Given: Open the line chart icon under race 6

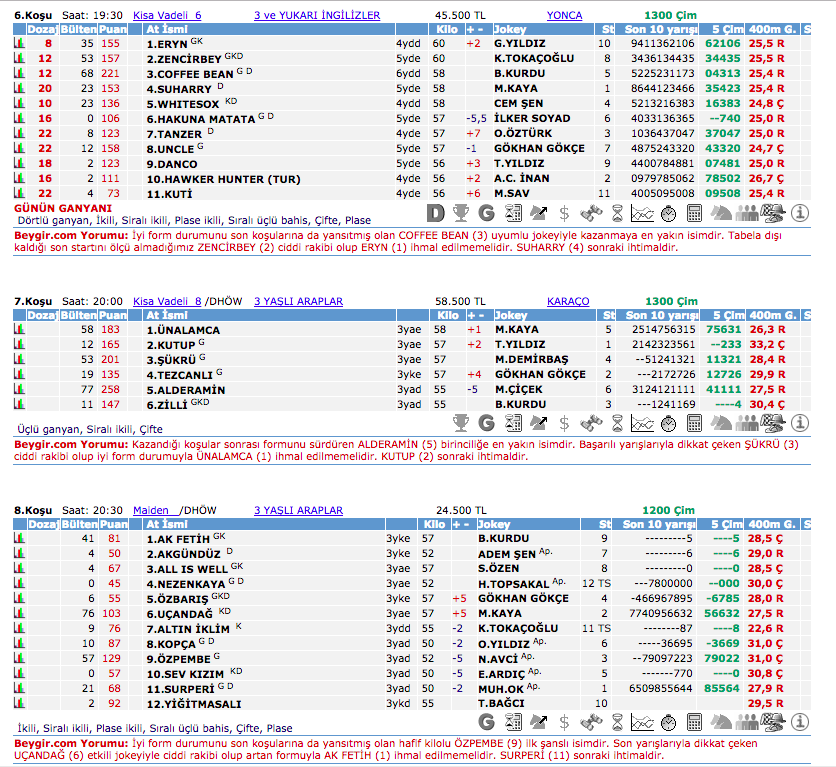Looking at the screenshot, I should pos(643,212).
